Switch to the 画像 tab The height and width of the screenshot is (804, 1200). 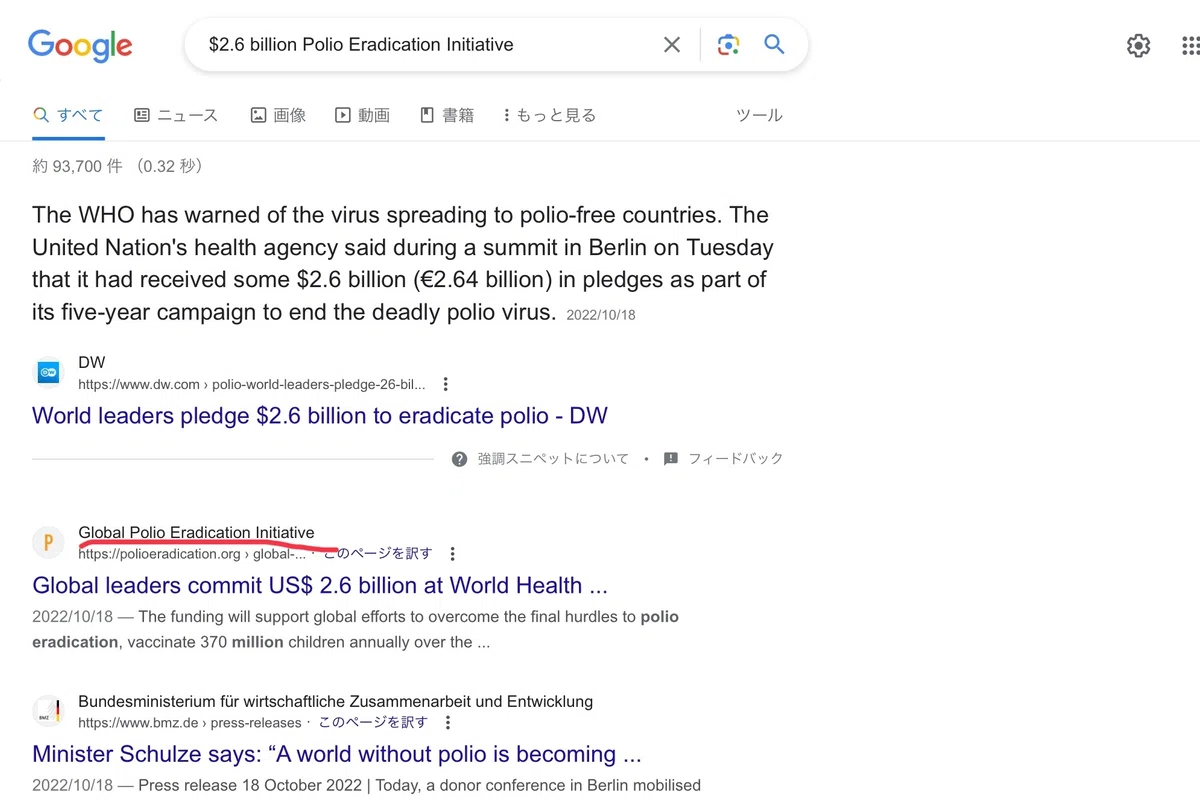[x=278, y=115]
